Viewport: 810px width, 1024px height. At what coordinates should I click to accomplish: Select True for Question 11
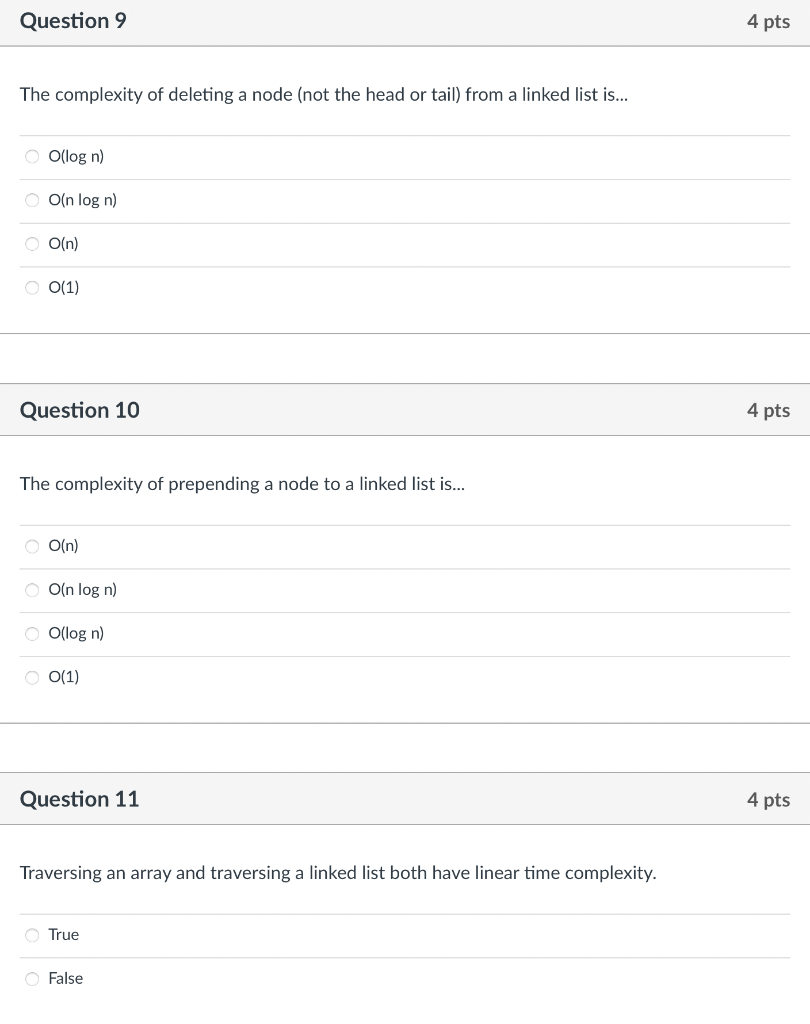pos(32,935)
